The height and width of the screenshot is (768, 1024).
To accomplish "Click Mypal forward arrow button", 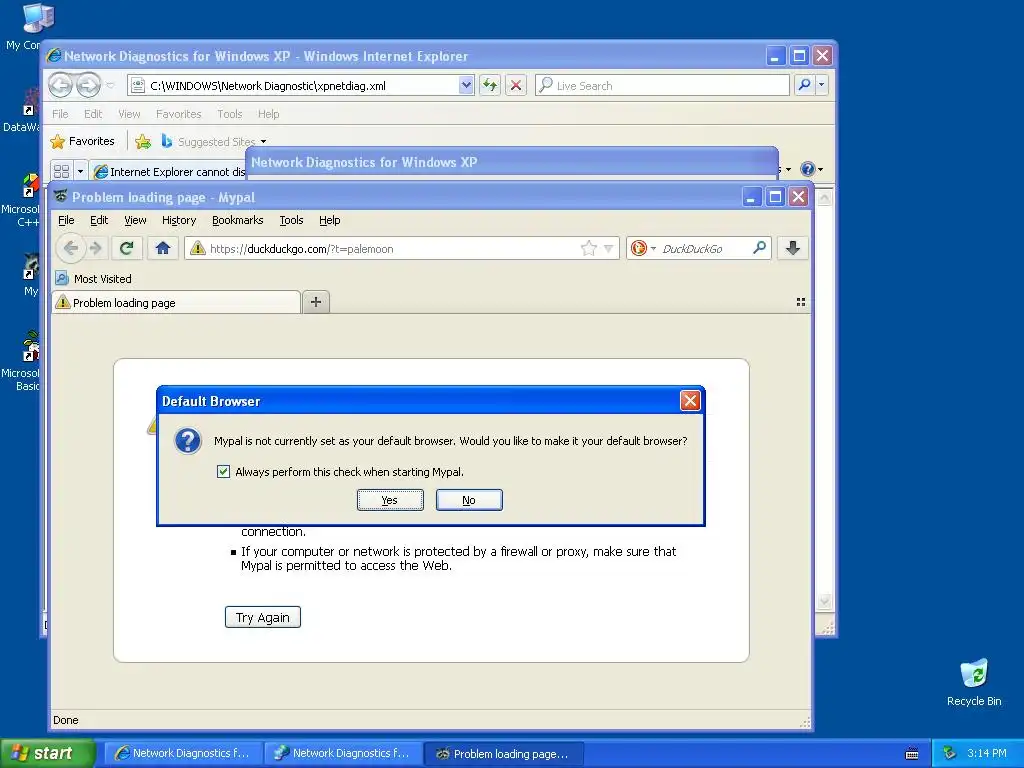I will 96,248.
